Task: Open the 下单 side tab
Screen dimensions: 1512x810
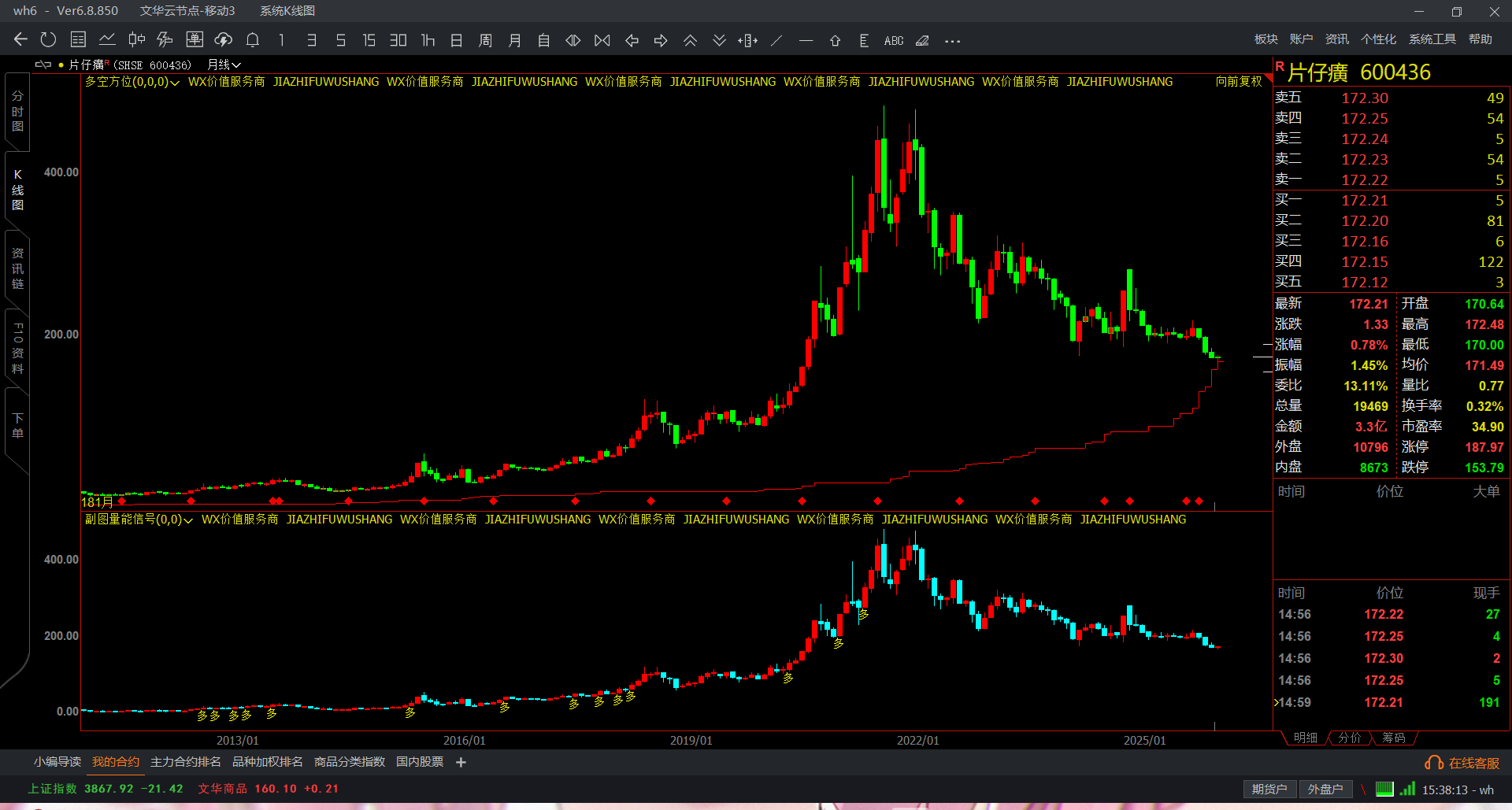Action: (17, 426)
